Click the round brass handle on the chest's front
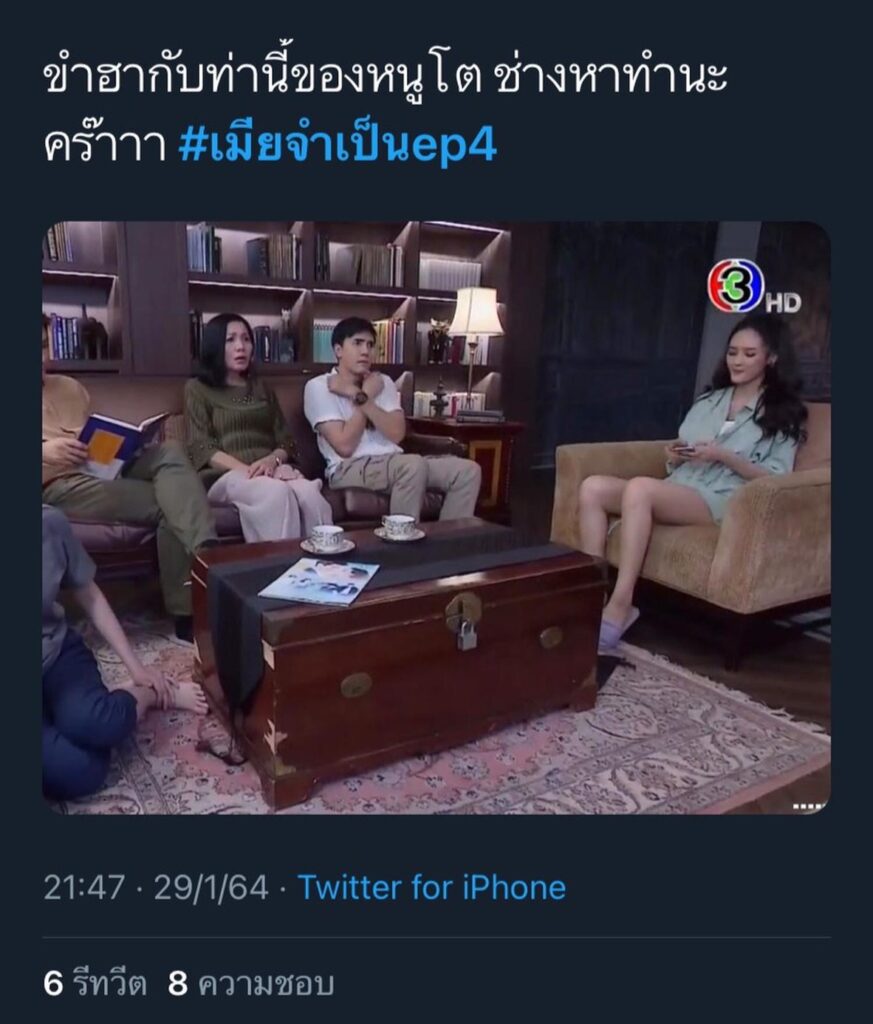Viewport: 873px width, 1024px height. point(357,684)
